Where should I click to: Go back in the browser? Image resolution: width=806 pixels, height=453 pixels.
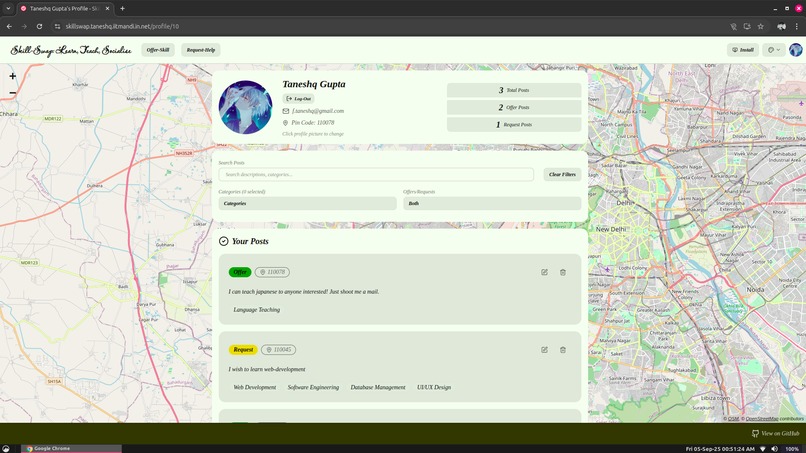click(x=9, y=26)
